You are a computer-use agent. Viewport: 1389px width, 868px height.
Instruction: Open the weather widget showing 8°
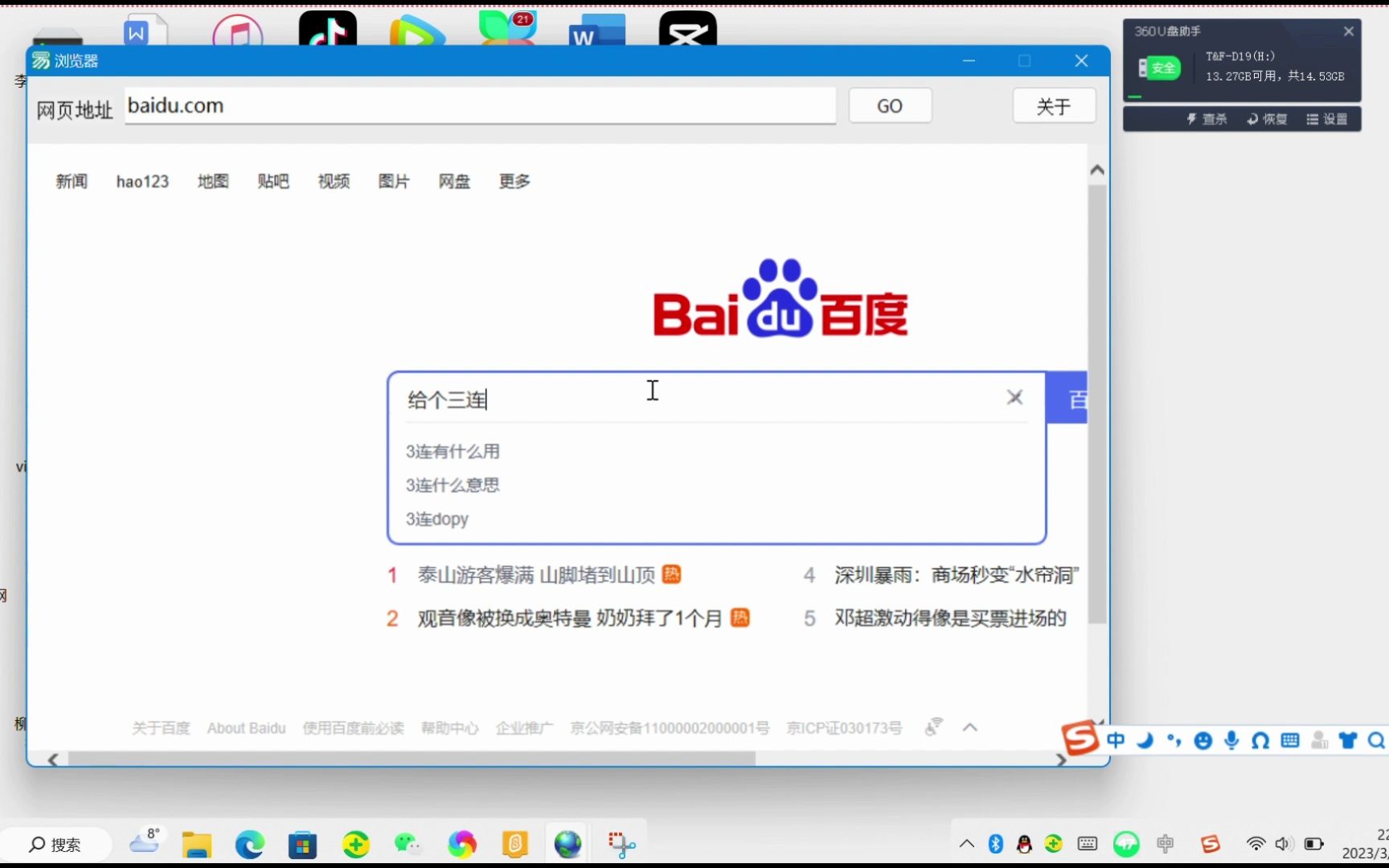(145, 841)
